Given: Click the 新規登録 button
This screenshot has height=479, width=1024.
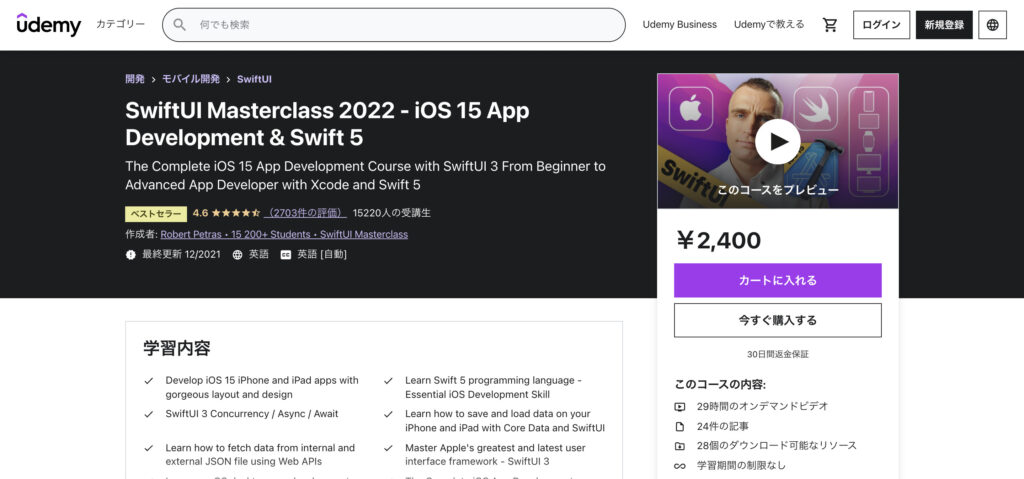Looking at the screenshot, I should [944, 25].
